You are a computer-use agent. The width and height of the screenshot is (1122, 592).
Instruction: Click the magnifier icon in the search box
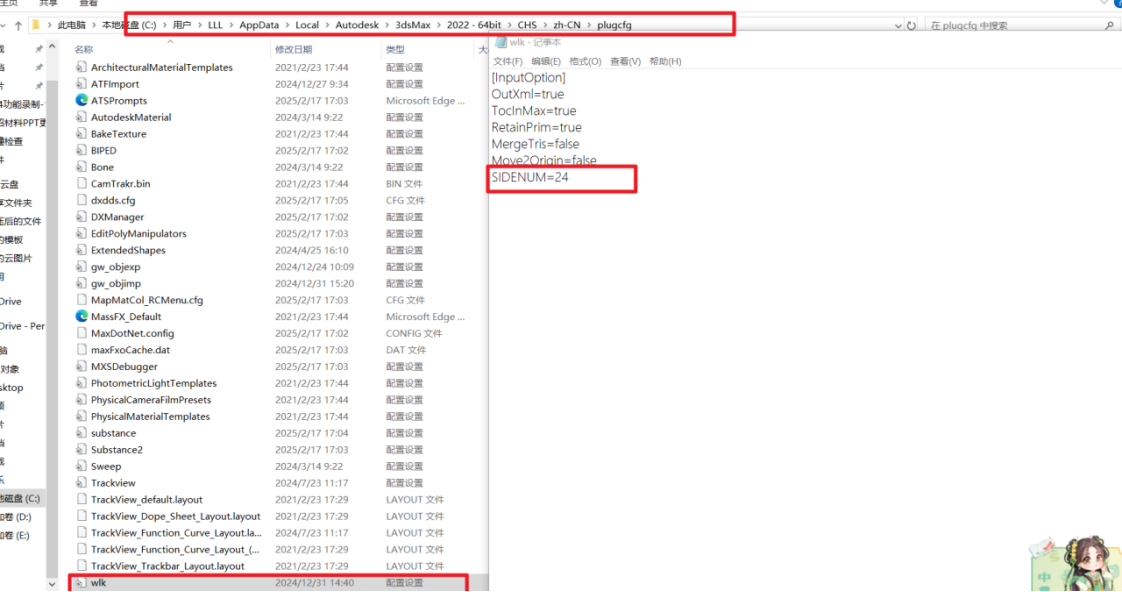pyautogui.click(x=1109, y=25)
